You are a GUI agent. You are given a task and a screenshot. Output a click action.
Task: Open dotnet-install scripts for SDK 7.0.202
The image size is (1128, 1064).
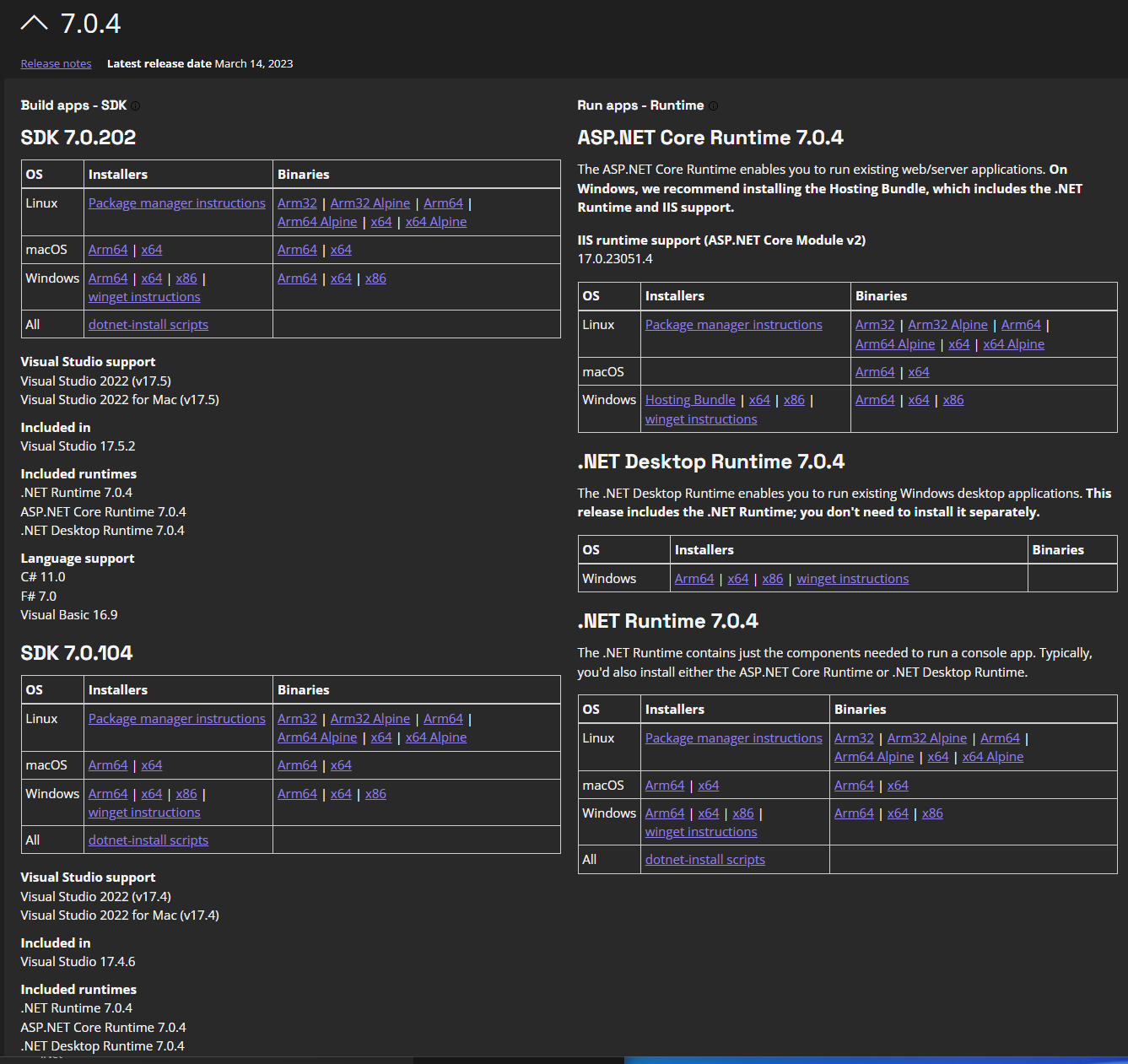pos(148,325)
